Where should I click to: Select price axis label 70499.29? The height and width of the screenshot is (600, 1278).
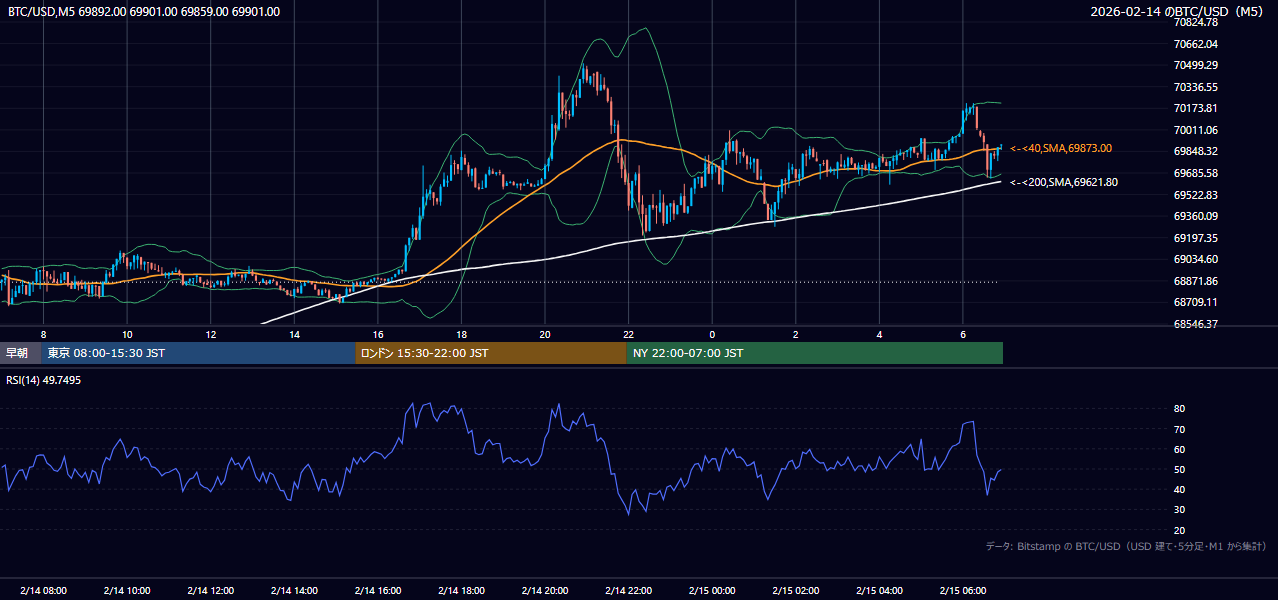click(1196, 65)
